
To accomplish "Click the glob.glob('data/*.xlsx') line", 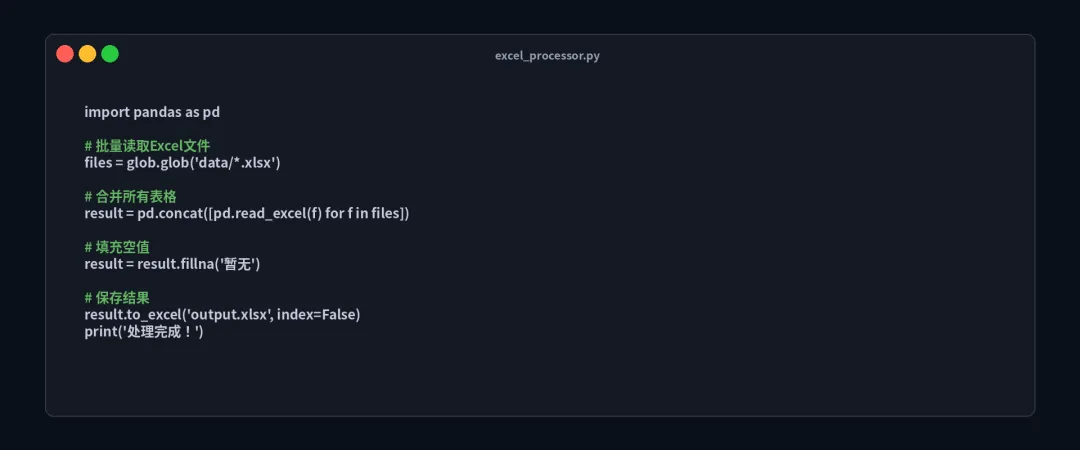I will [x=183, y=163].
